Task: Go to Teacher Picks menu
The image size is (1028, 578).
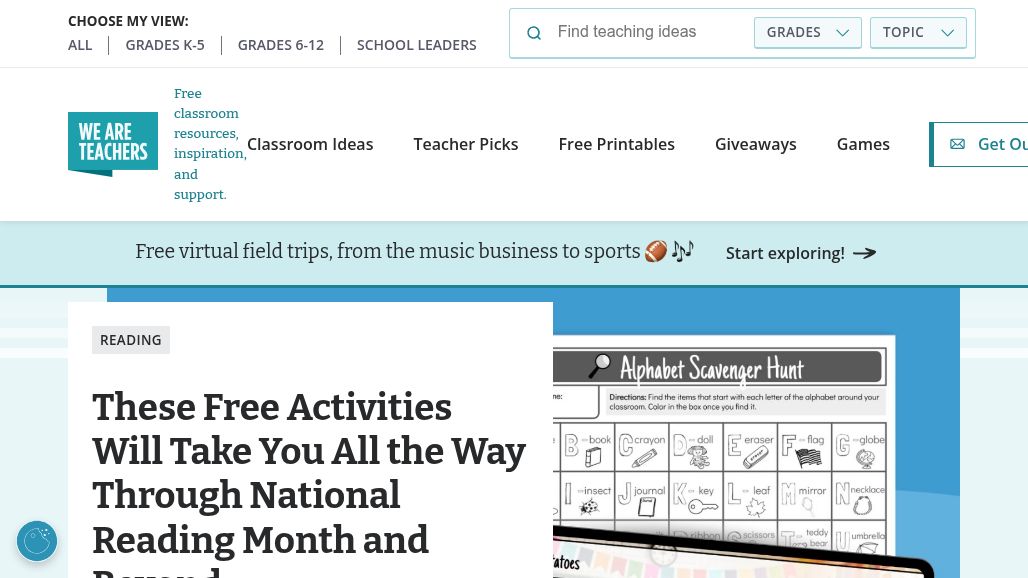Action: pyautogui.click(x=466, y=144)
